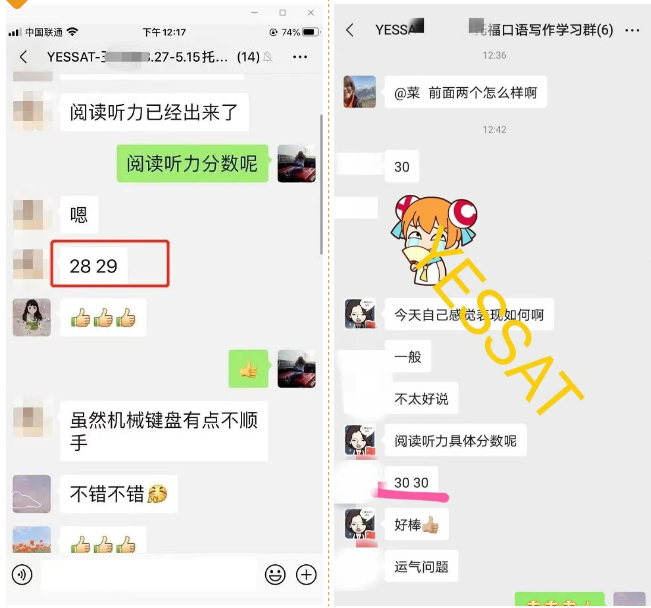Image resolution: width=651 pixels, height=608 pixels.
Task: Tap the voice message icon
Action: click(x=22, y=575)
